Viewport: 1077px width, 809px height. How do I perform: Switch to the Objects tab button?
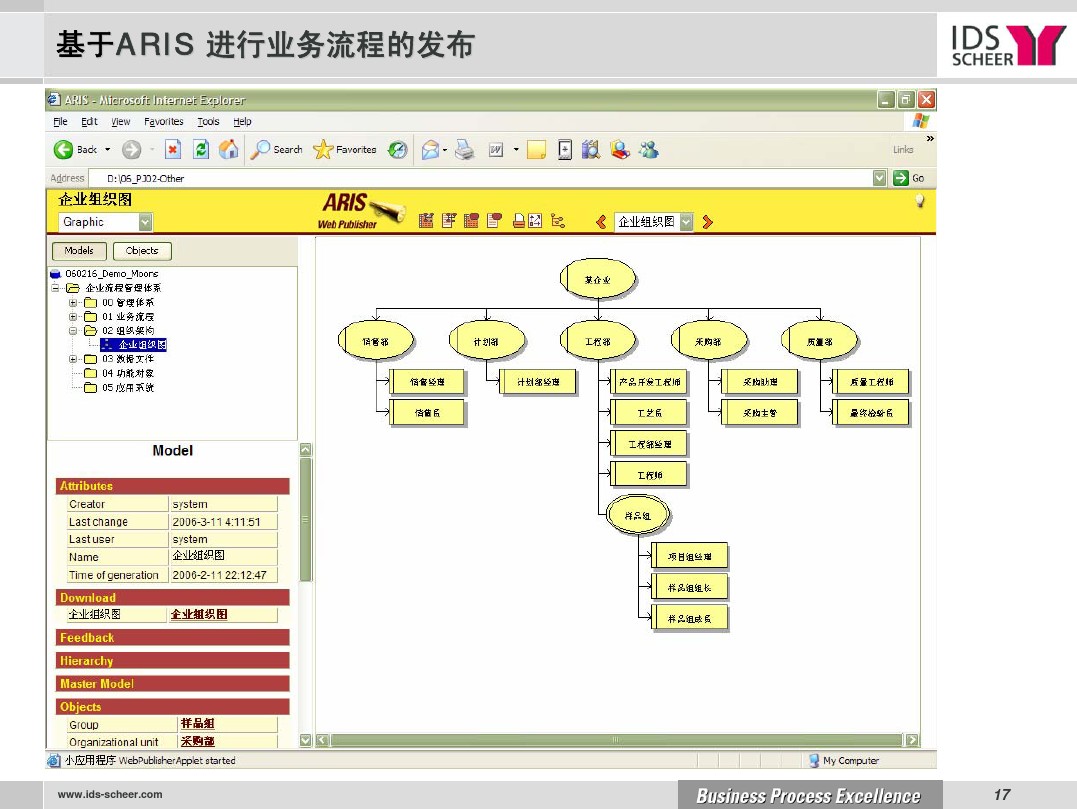(142, 251)
